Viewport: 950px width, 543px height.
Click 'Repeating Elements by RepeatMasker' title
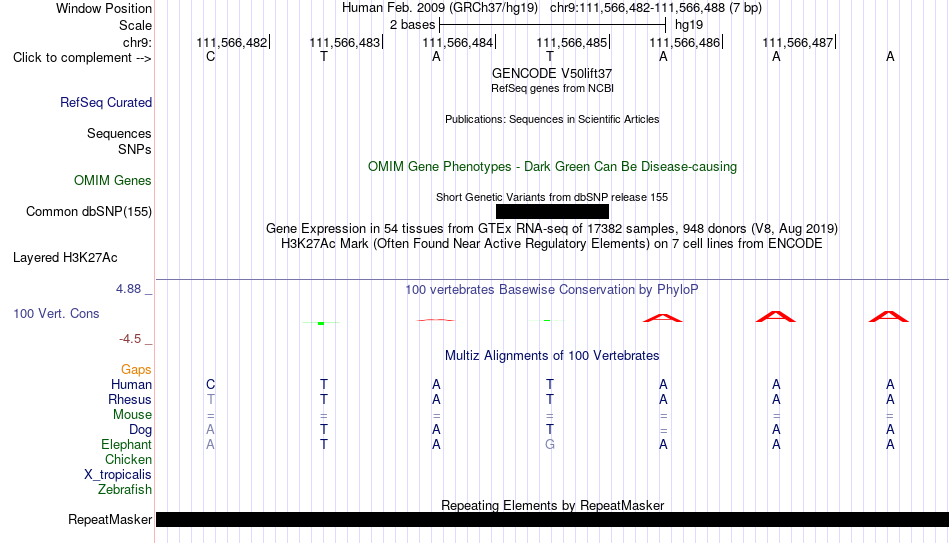552,505
